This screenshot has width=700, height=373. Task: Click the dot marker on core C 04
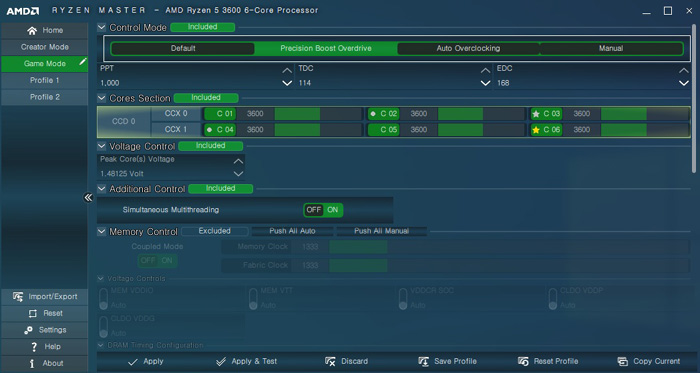pos(209,130)
